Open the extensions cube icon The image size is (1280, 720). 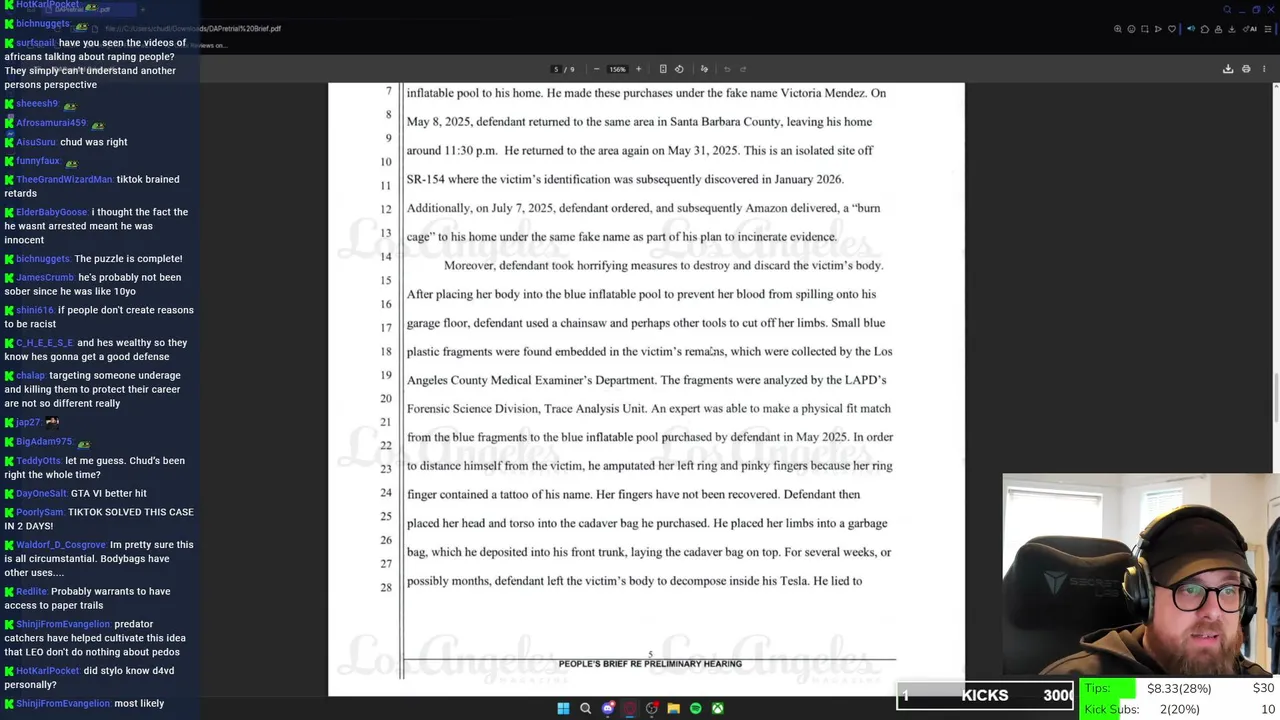pos(1204,29)
